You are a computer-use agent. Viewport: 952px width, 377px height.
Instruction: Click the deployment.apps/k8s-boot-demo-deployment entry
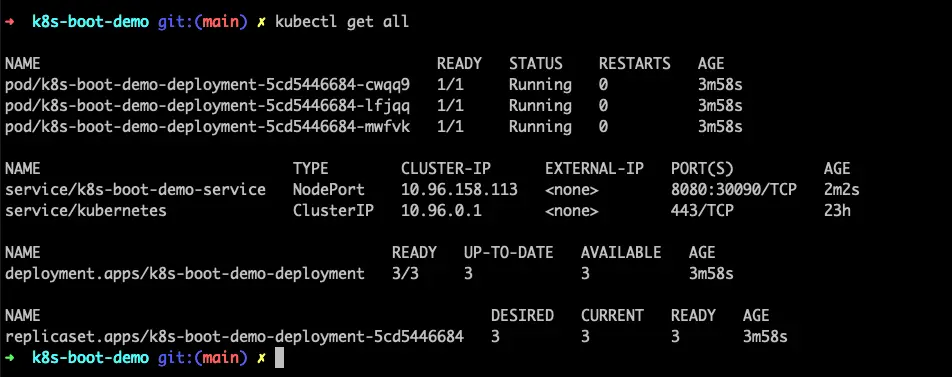pyautogui.click(x=185, y=274)
